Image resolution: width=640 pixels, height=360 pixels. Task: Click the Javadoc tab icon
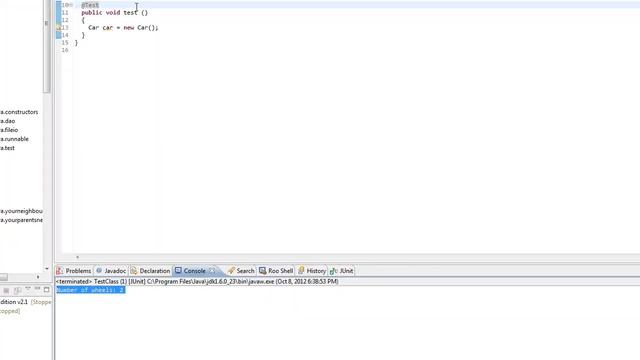click(x=99, y=271)
